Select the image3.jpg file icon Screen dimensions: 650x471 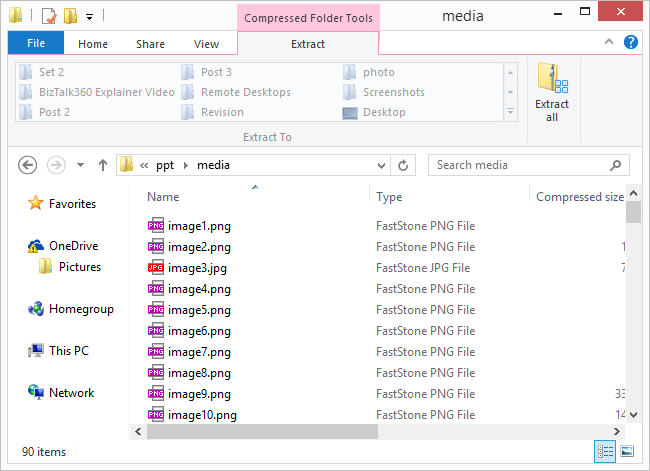coord(156,268)
